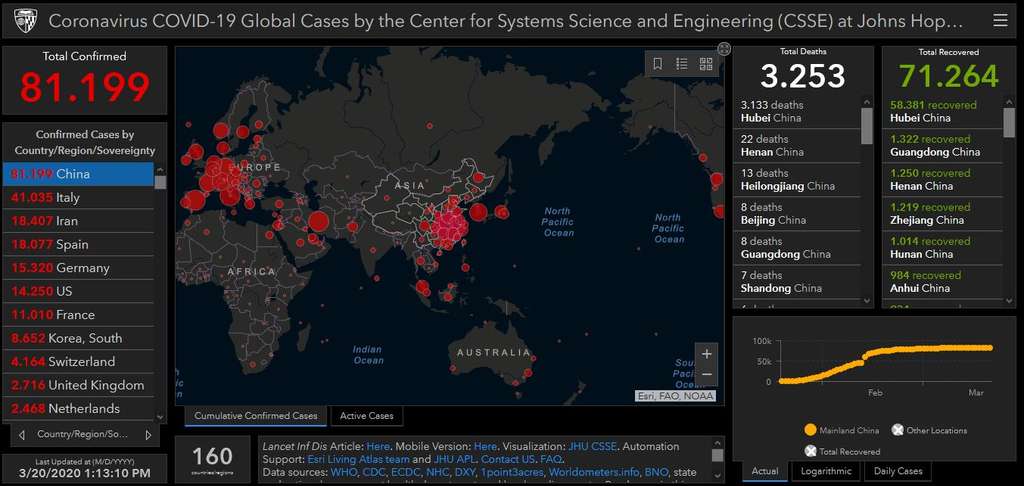Click scroll-down arrow of country list
The image size is (1024, 486).
pos(160,417)
